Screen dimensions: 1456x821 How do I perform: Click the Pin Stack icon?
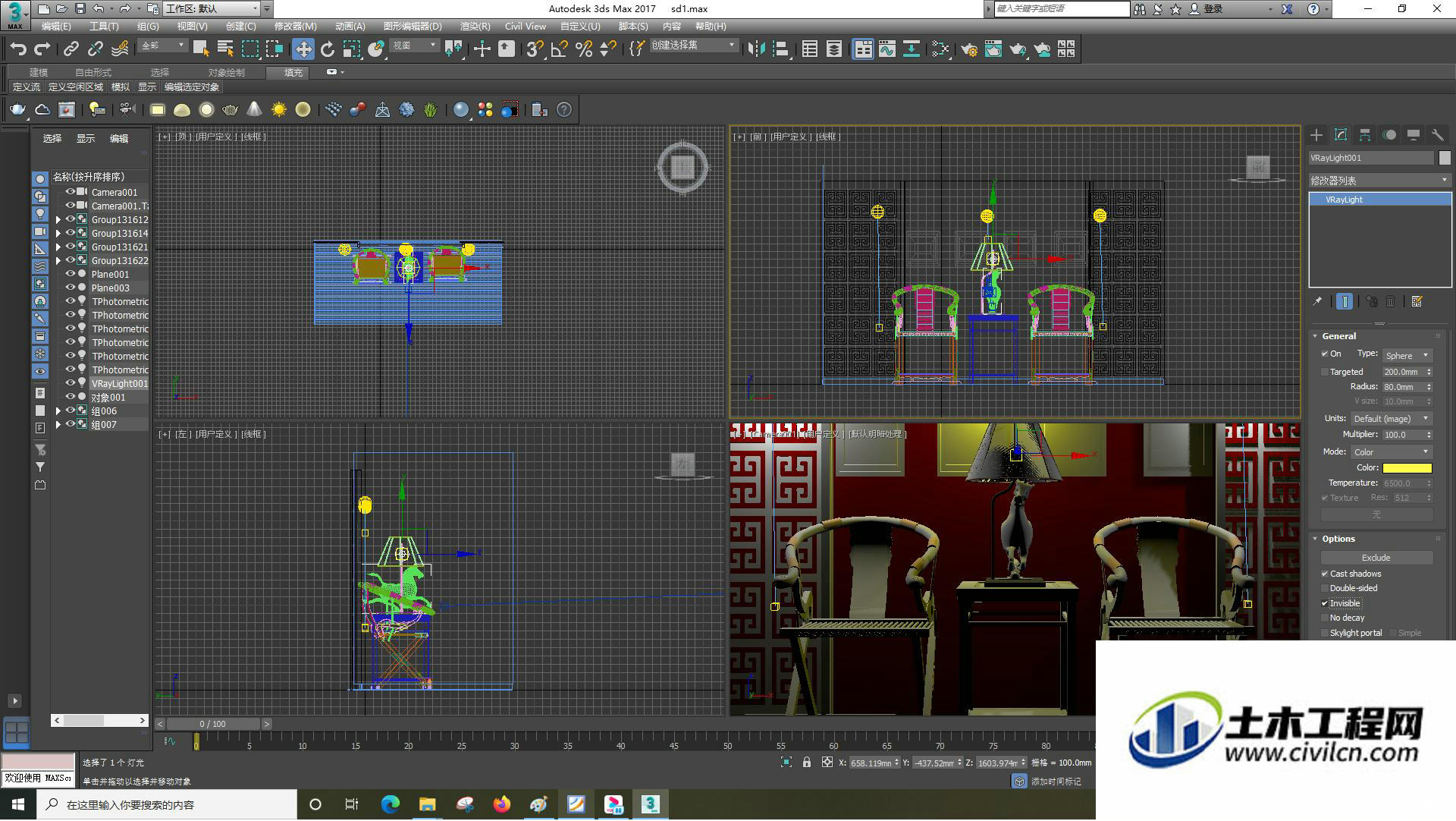1317,301
